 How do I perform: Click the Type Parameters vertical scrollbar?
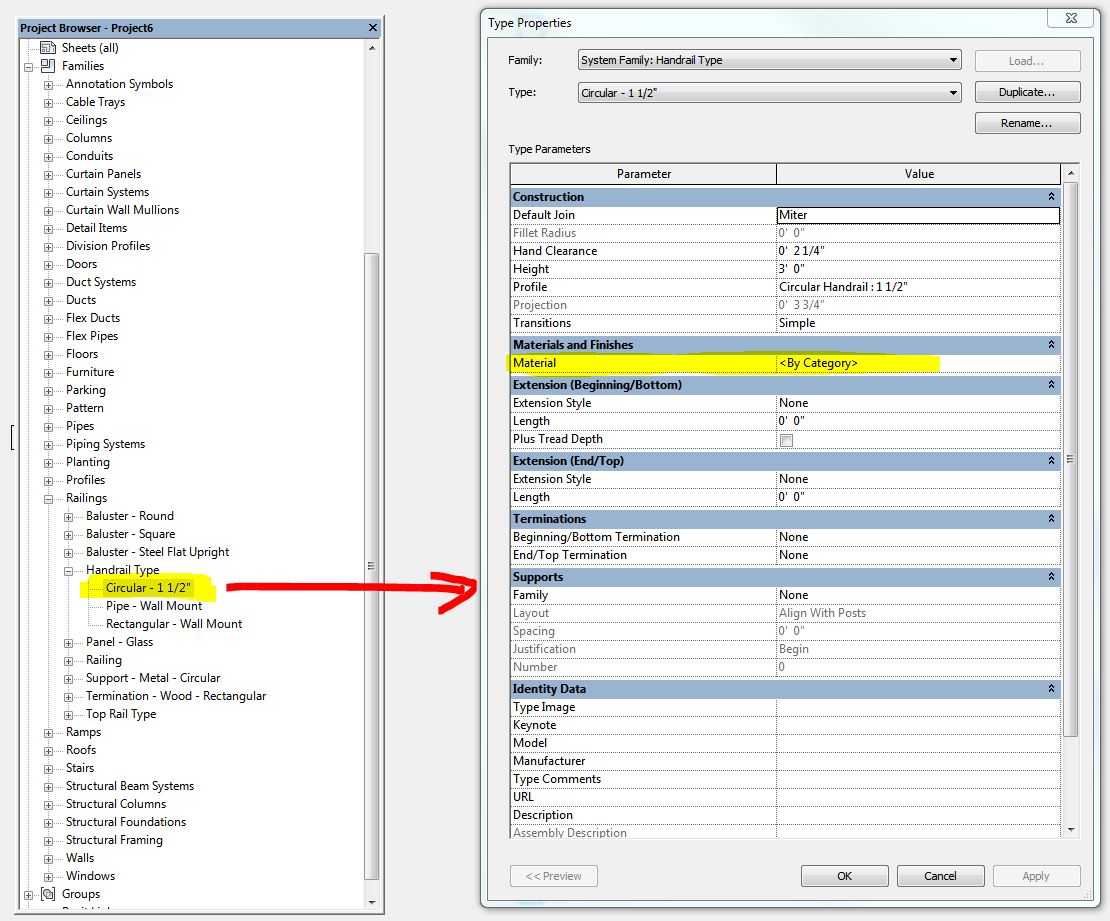(1071, 460)
